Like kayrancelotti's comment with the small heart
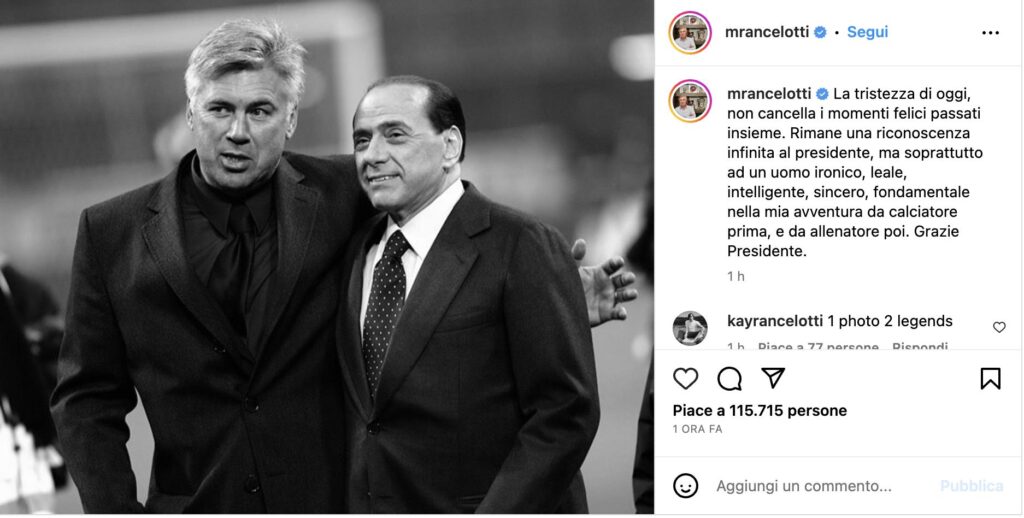 999,327
